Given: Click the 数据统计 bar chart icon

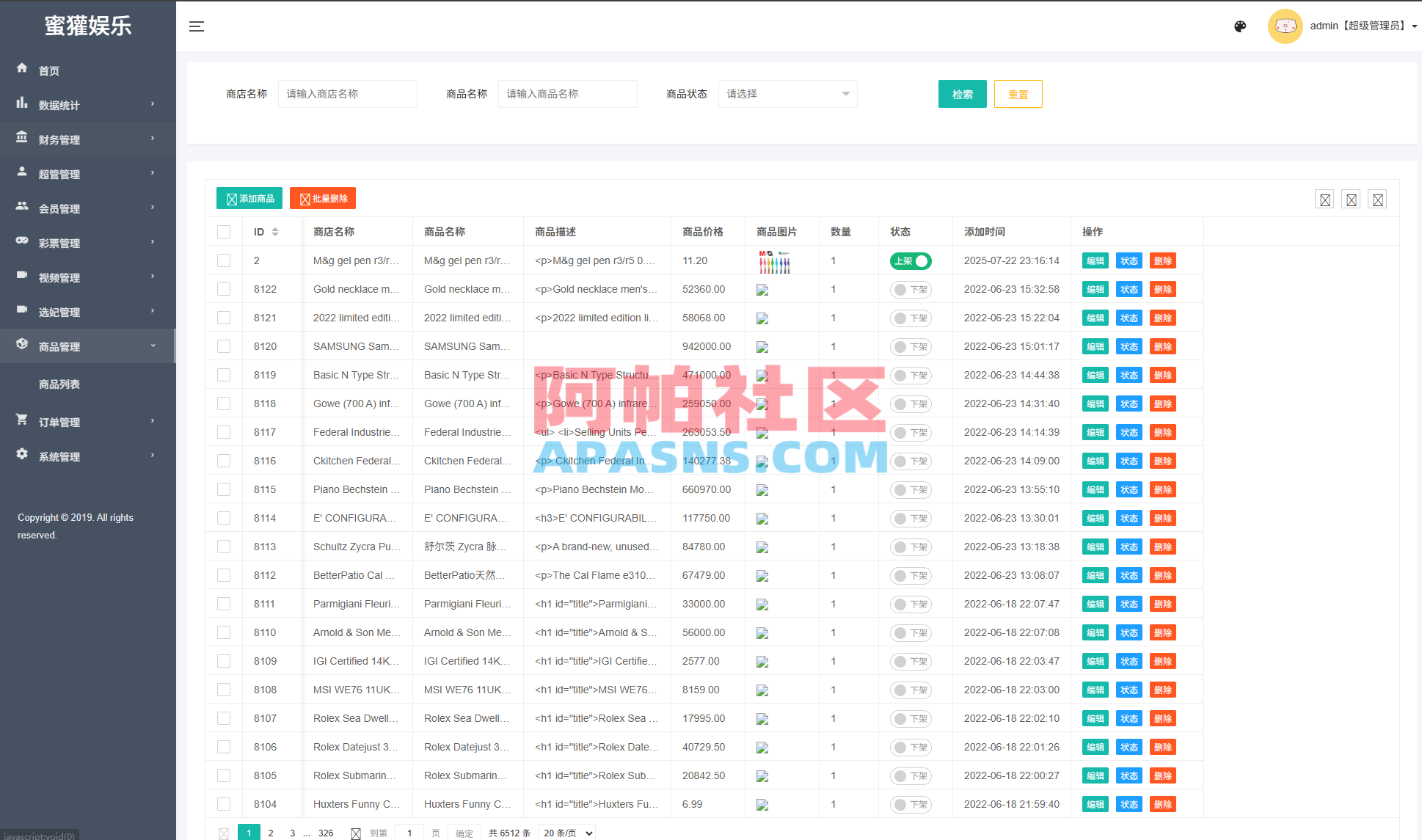Looking at the screenshot, I should (22, 103).
